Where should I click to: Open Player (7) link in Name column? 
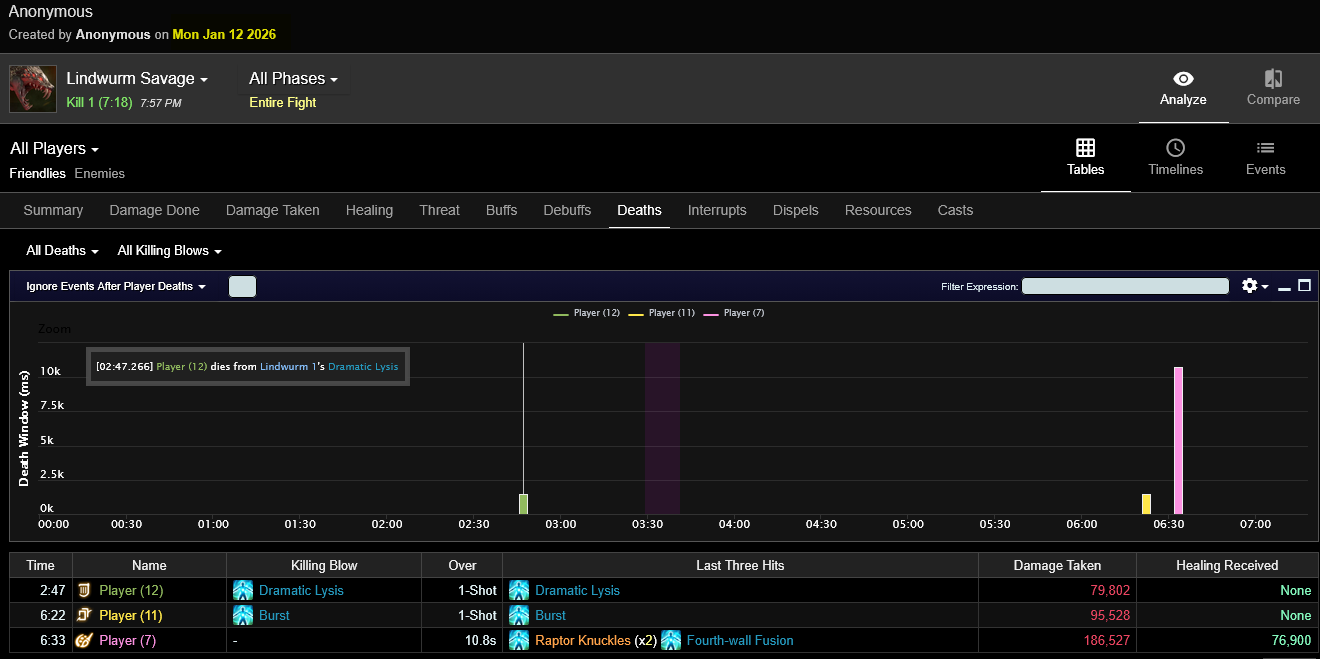[127, 640]
